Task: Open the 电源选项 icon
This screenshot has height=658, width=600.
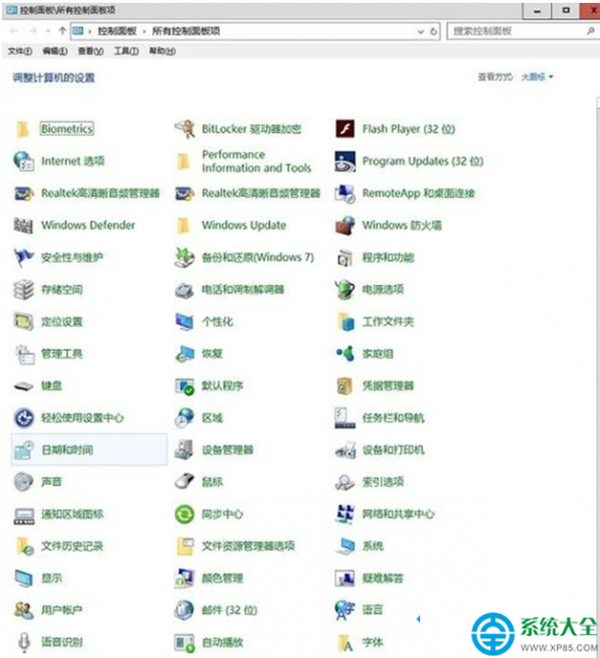Action: [345, 290]
